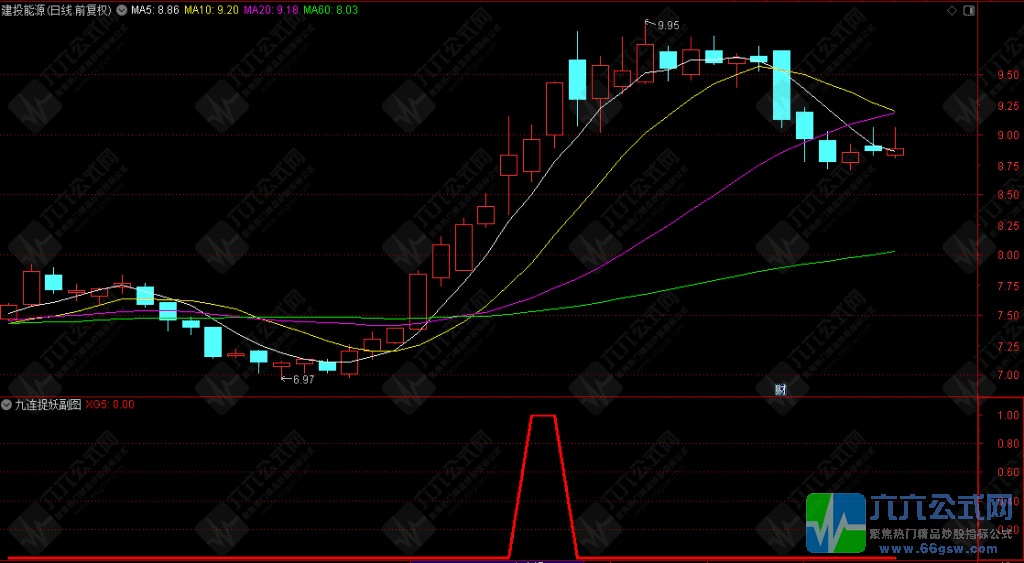Click the 9.95 high price marker
This screenshot has height=563, width=1024.
pyautogui.click(x=667, y=25)
